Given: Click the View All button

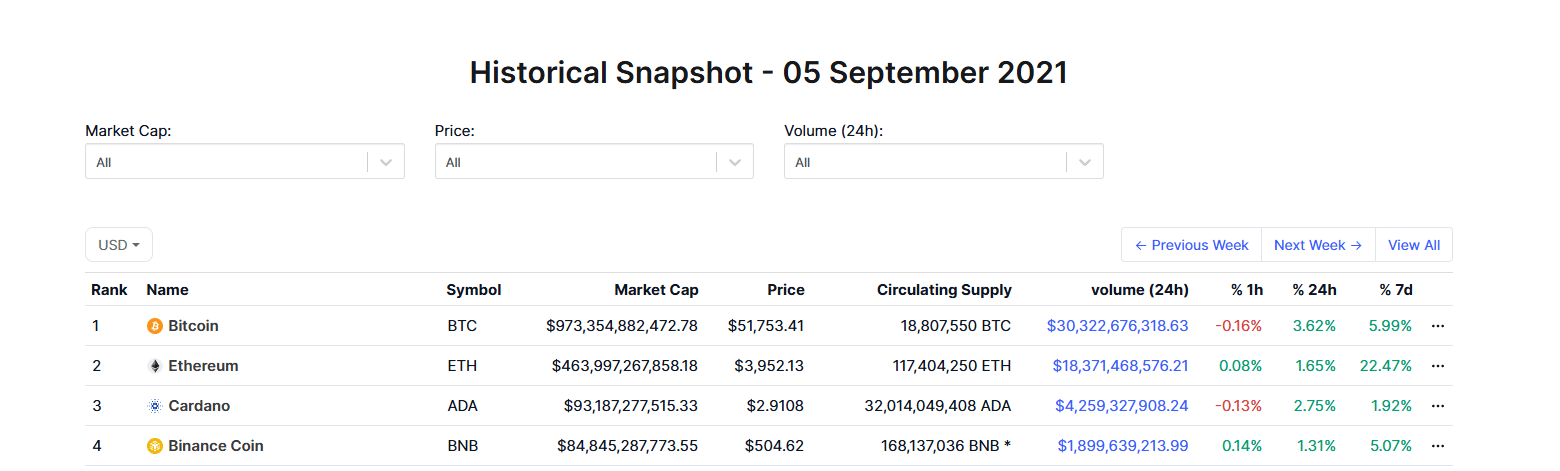Looking at the screenshot, I should [x=1414, y=245].
